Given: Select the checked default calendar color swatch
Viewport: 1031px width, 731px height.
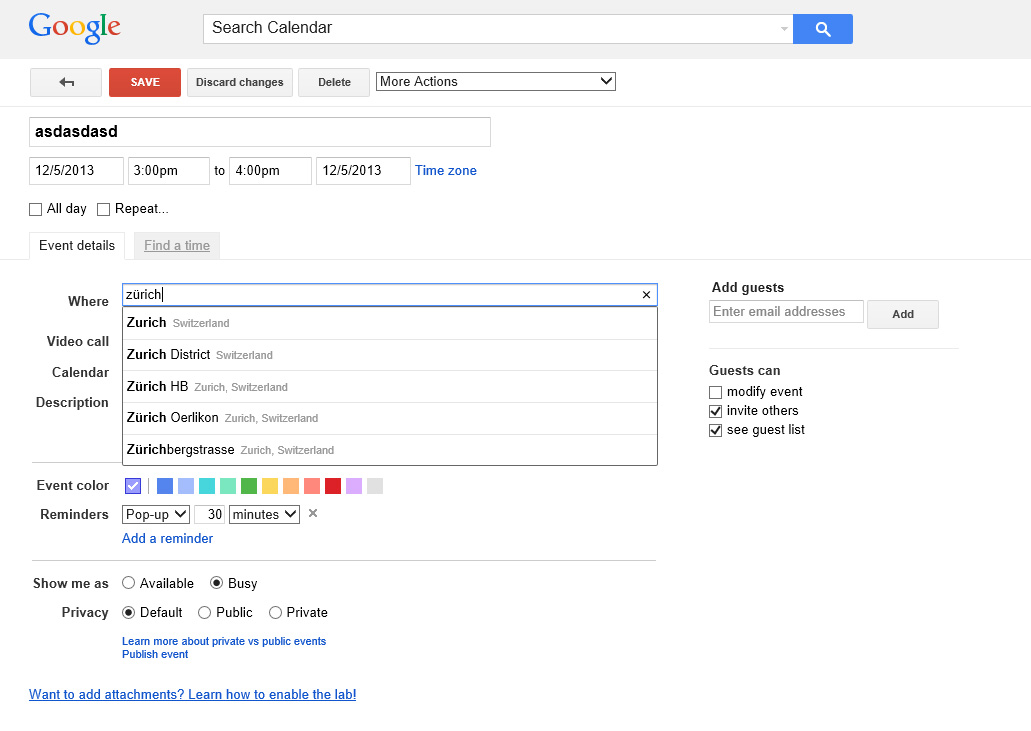Looking at the screenshot, I should [x=133, y=486].
